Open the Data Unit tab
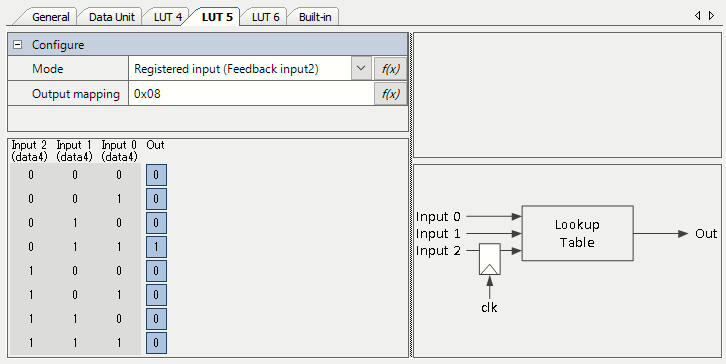The image size is (726, 364). coord(112,17)
